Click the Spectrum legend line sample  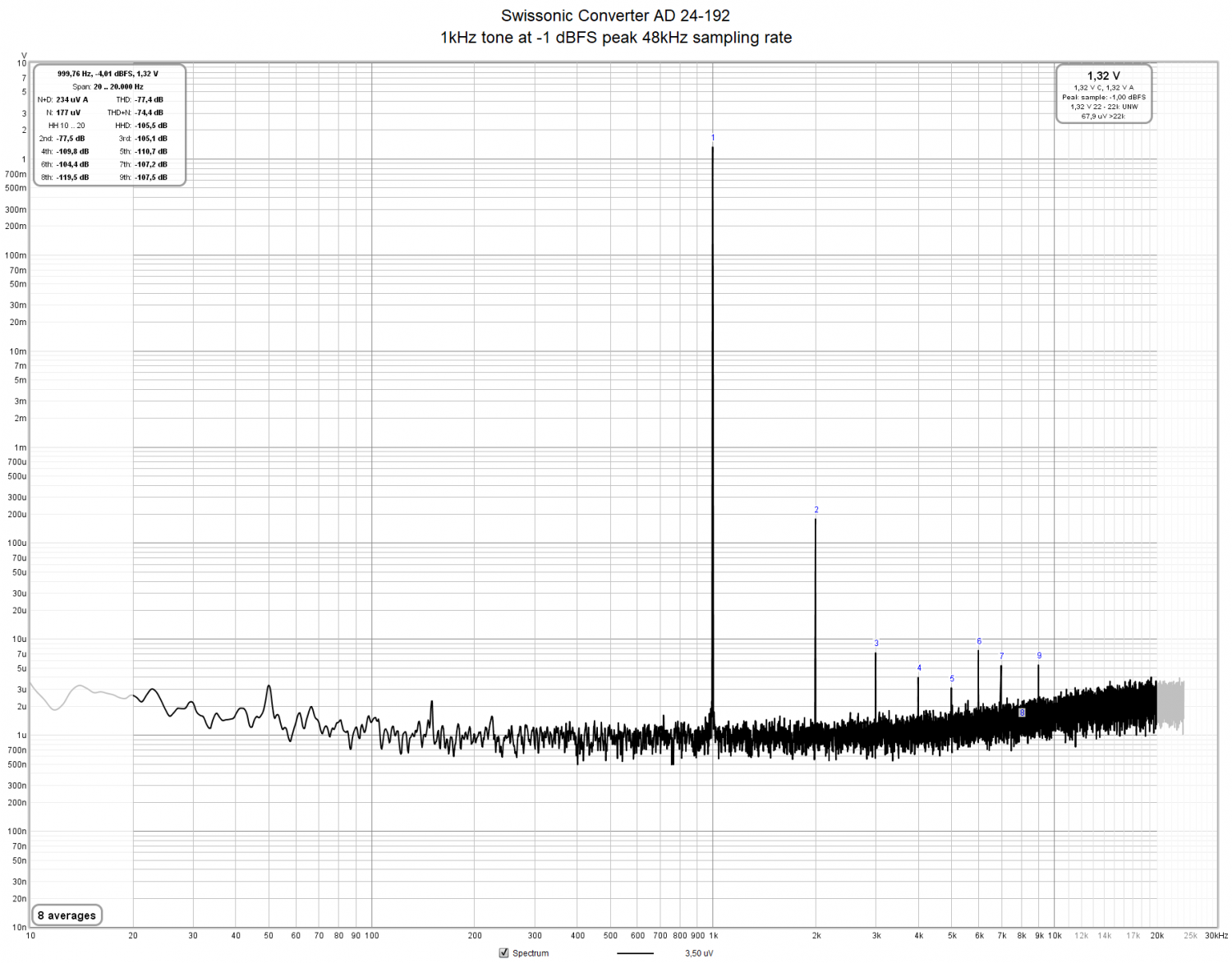(x=635, y=953)
